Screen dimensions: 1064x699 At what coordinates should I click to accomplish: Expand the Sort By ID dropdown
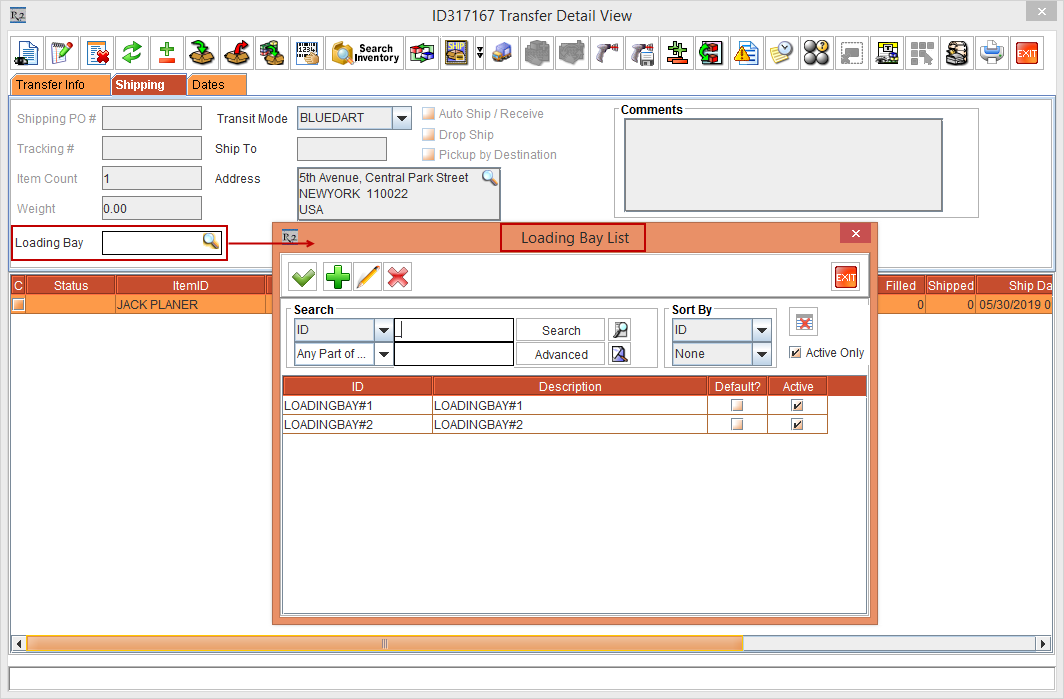click(x=762, y=331)
